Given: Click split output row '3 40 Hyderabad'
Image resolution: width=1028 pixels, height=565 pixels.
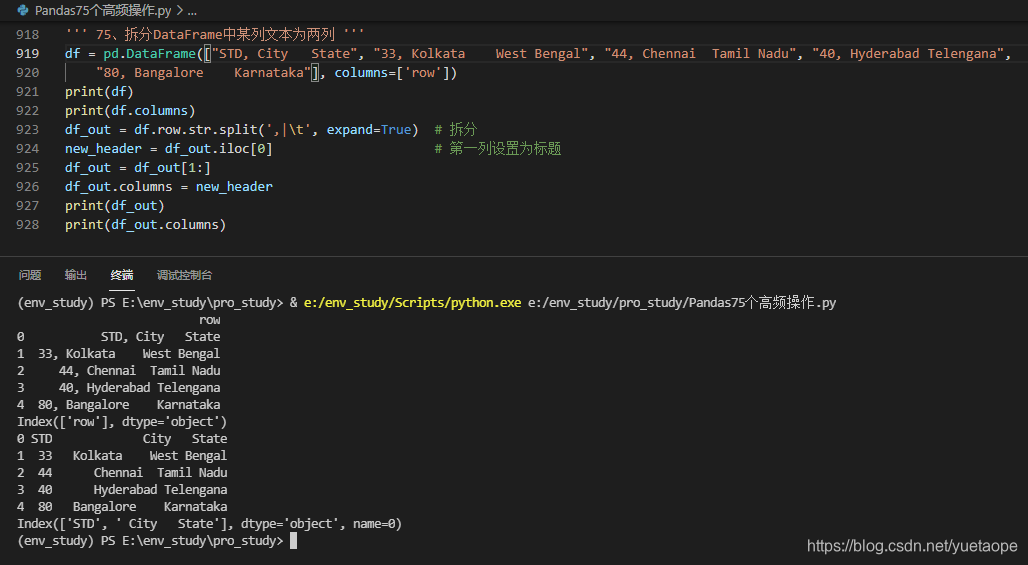Looking at the screenshot, I should pos(122,490).
